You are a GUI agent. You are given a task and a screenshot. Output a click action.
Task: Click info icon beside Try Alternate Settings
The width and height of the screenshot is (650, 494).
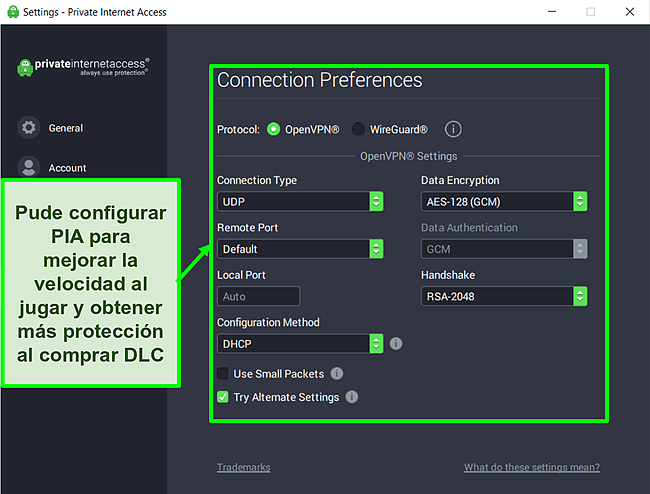(x=352, y=397)
